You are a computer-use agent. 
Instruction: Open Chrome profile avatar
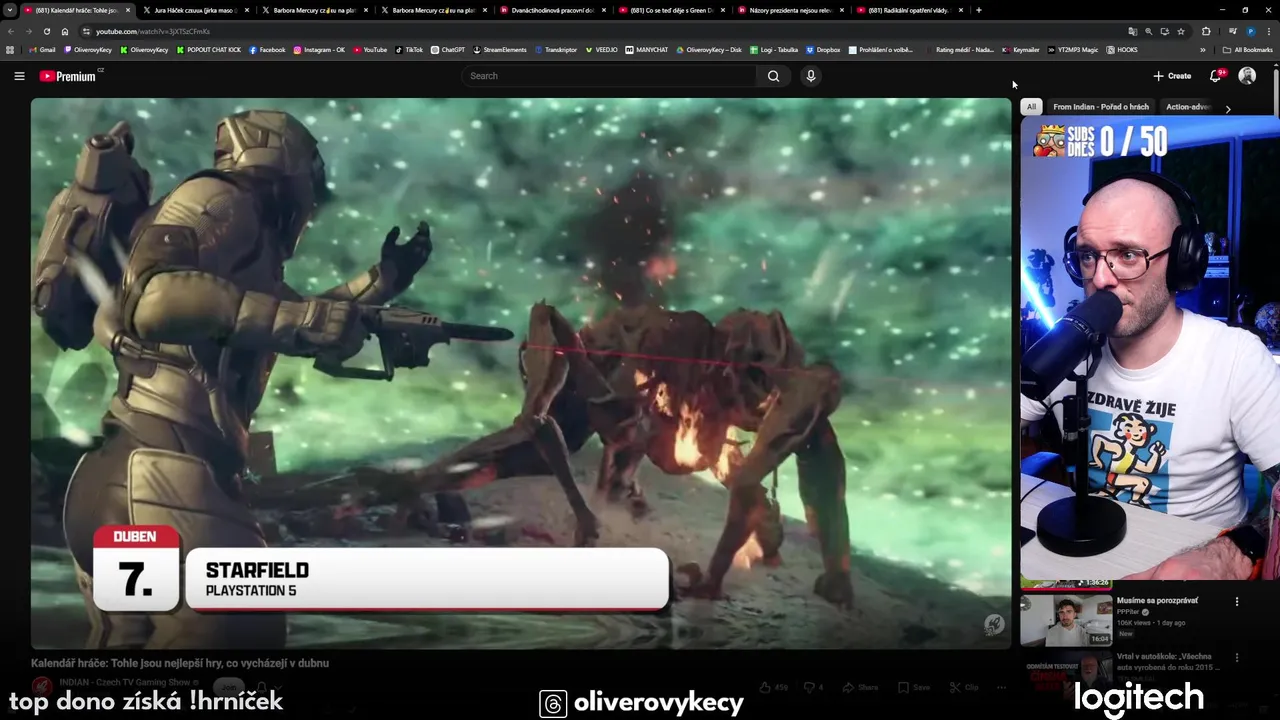(x=1251, y=31)
